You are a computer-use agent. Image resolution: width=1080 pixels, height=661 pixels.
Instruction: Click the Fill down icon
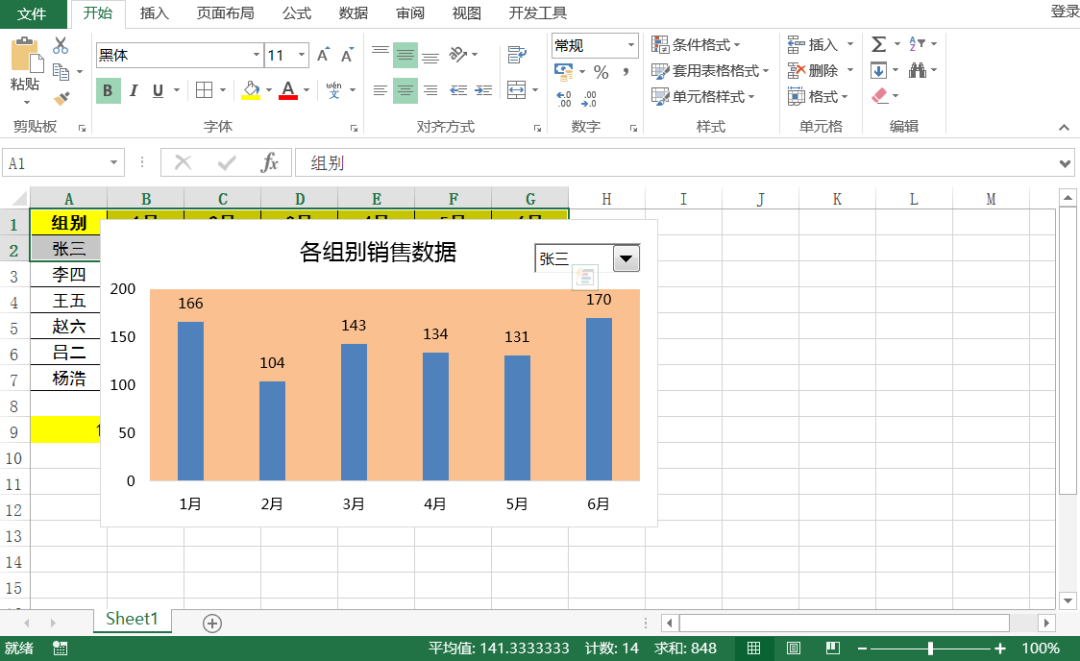pyautogui.click(x=879, y=70)
